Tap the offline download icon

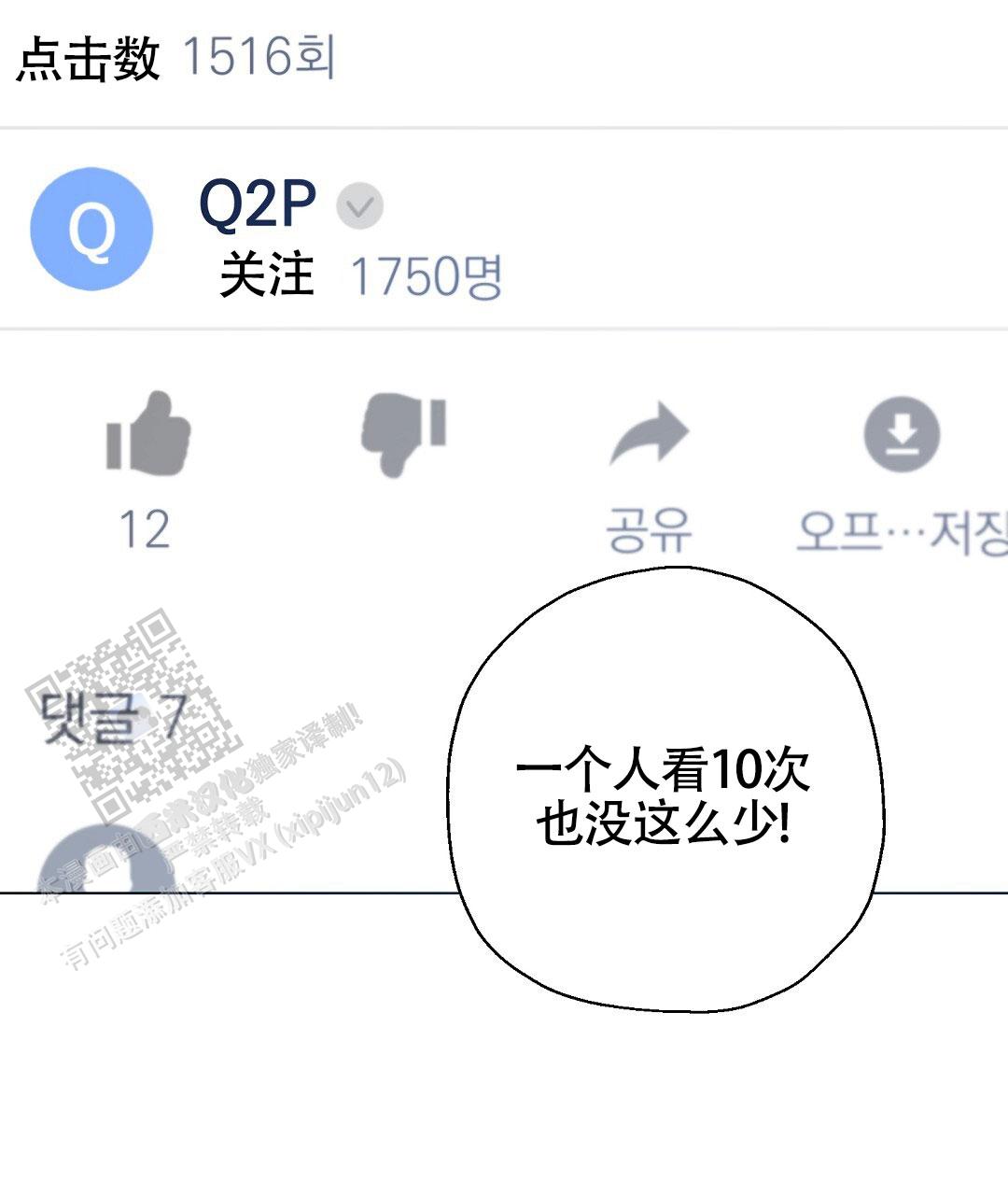tap(902, 434)
